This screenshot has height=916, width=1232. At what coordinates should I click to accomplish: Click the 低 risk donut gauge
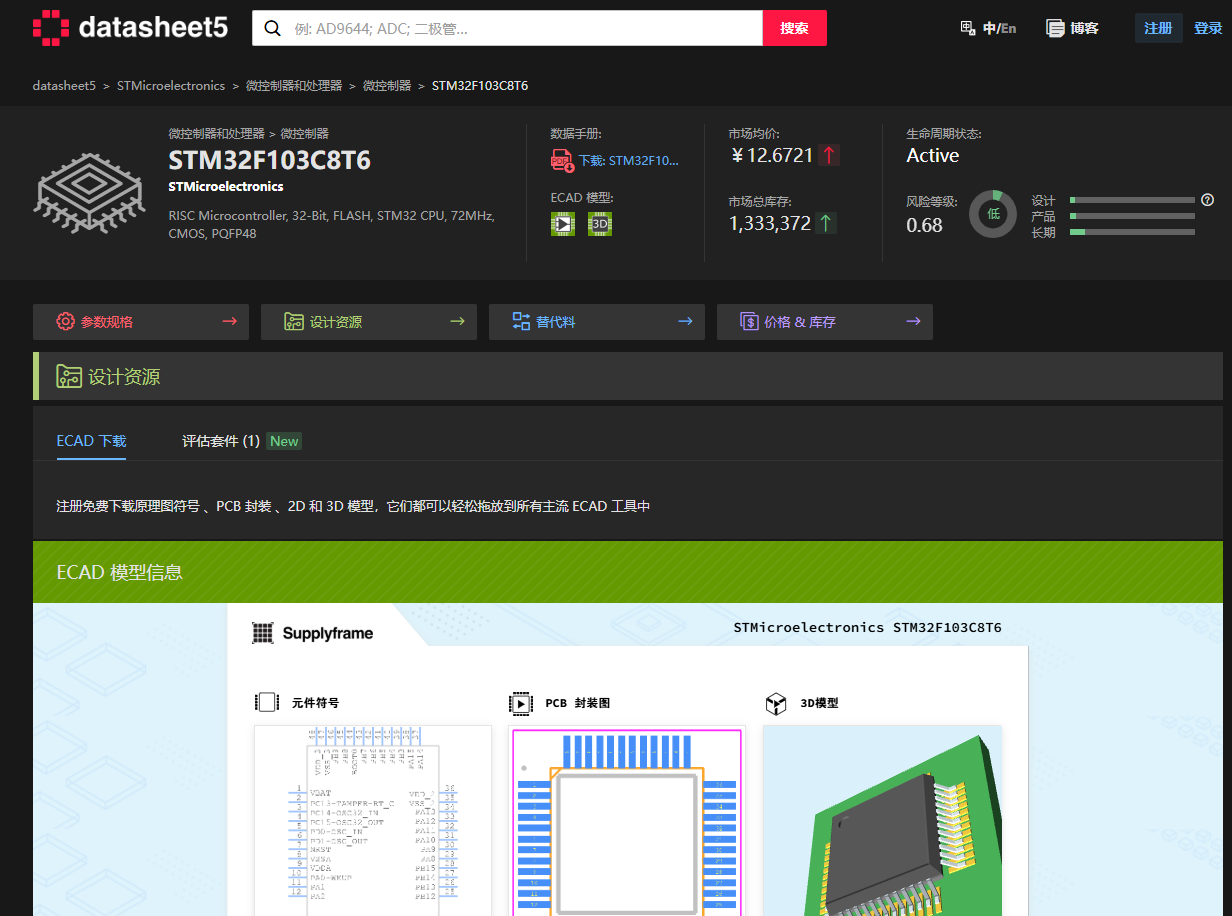993,213
